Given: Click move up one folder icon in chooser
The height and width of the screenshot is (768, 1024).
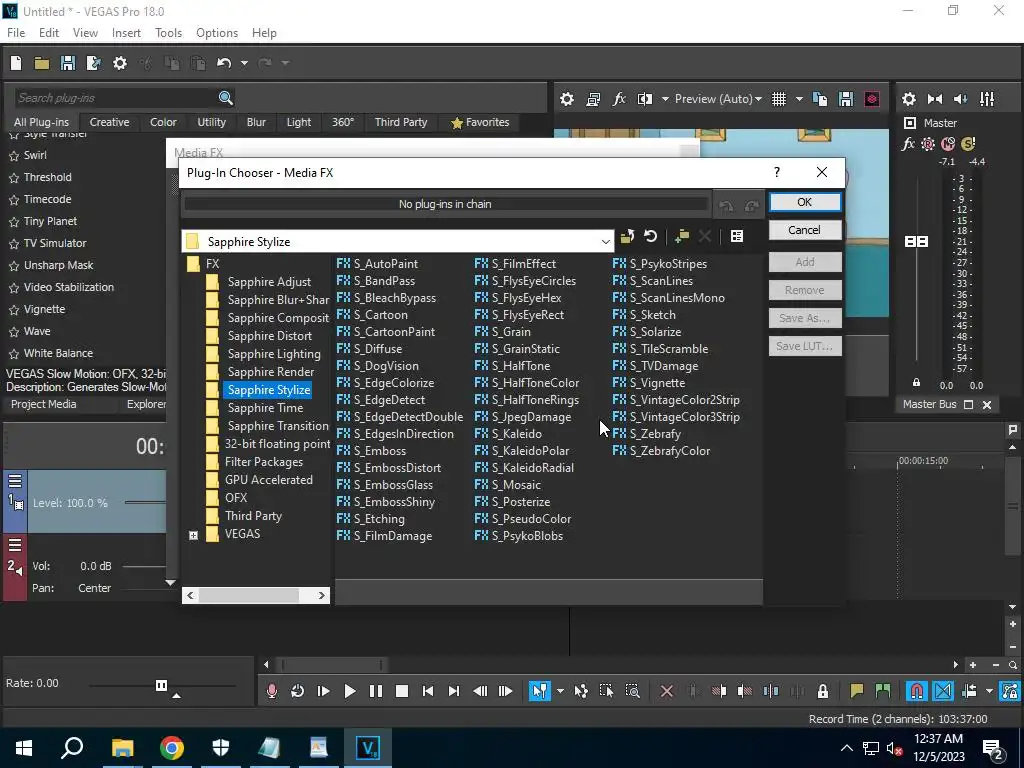Looking at the screenshot, I should coord(627,236).
